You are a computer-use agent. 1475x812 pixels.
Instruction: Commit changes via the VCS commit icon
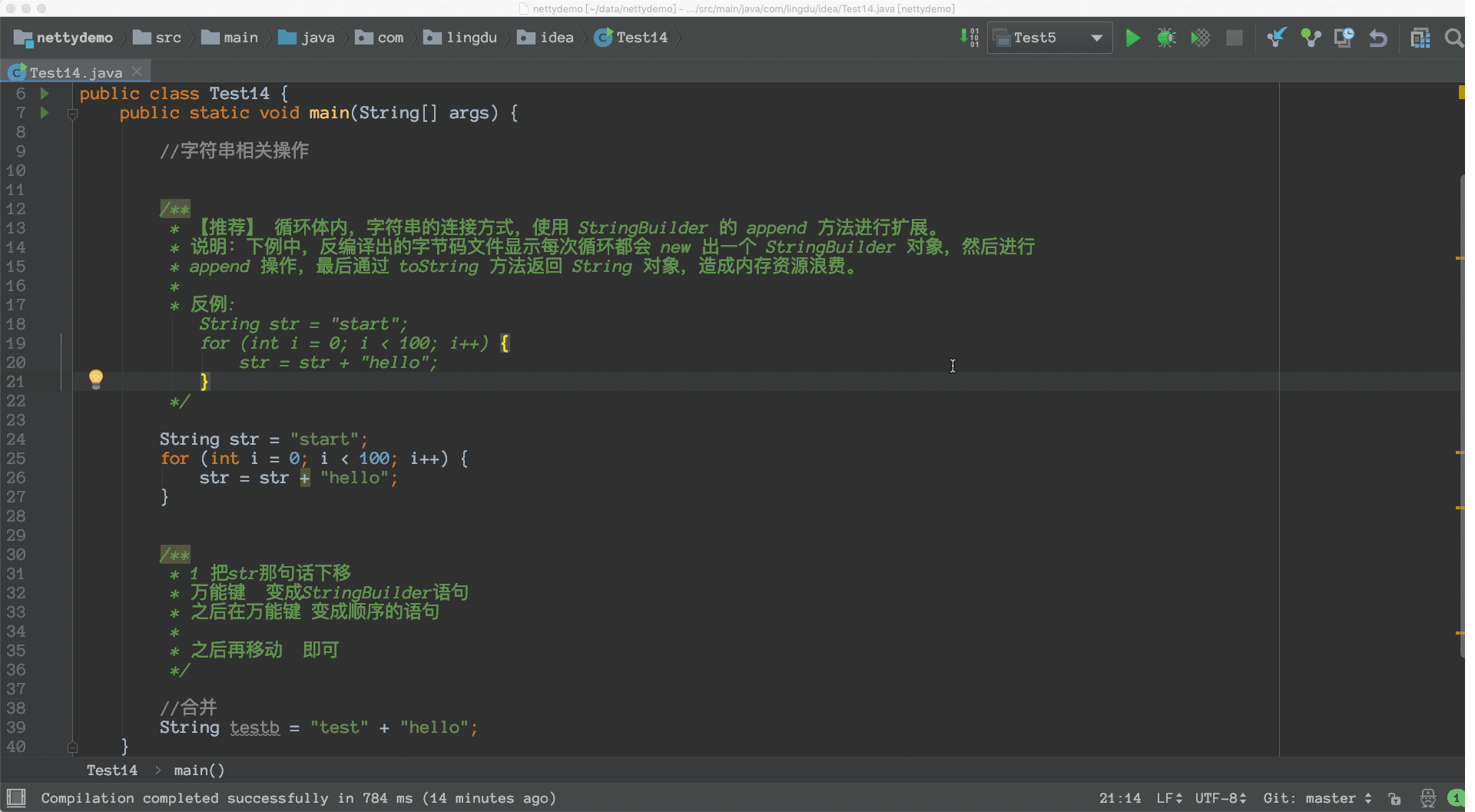(x=1311, y=38)
